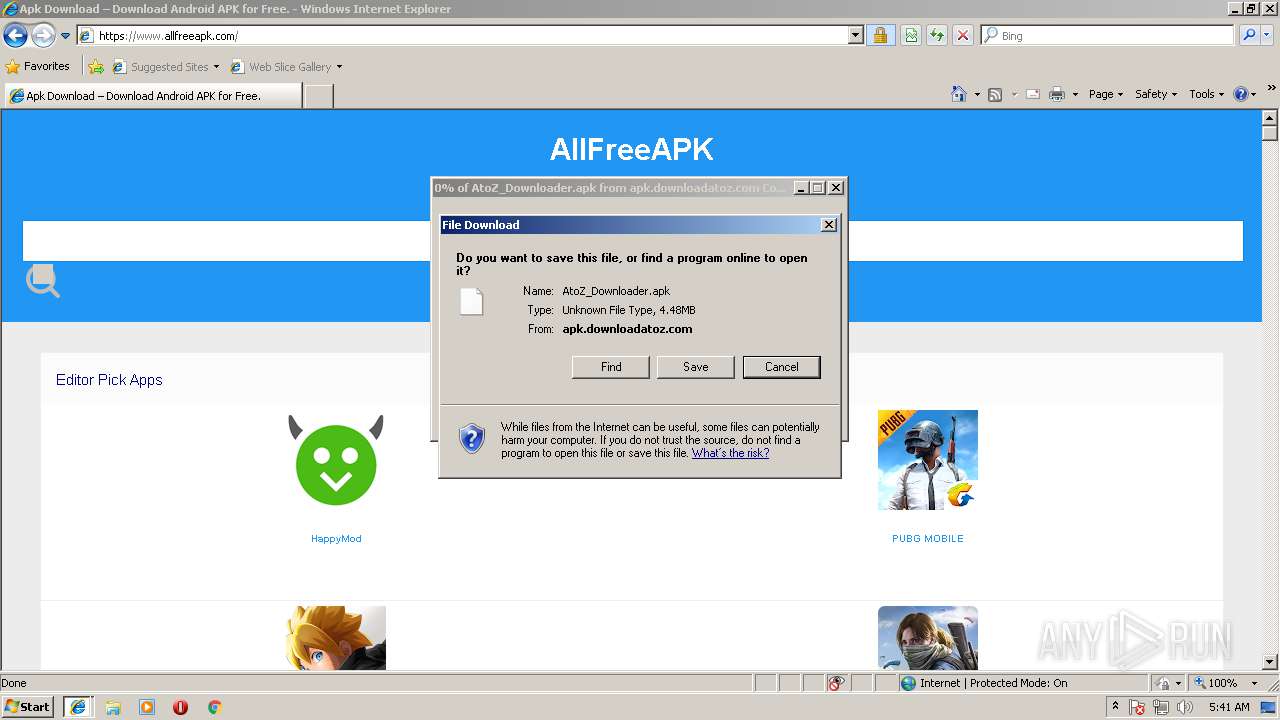
Task: Open the masked soldier game thumbnail
Action: tap(928, 638)
